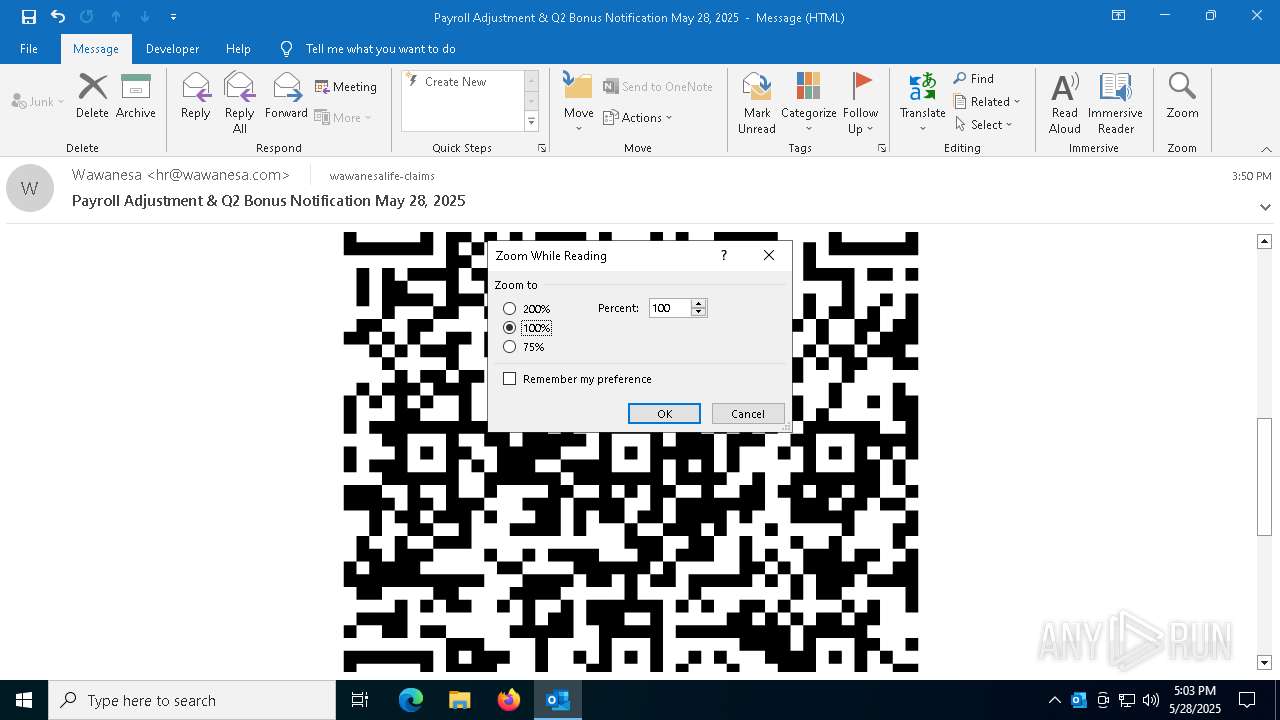
Task: Open the notification center icon
Action: click(1247, 700)
